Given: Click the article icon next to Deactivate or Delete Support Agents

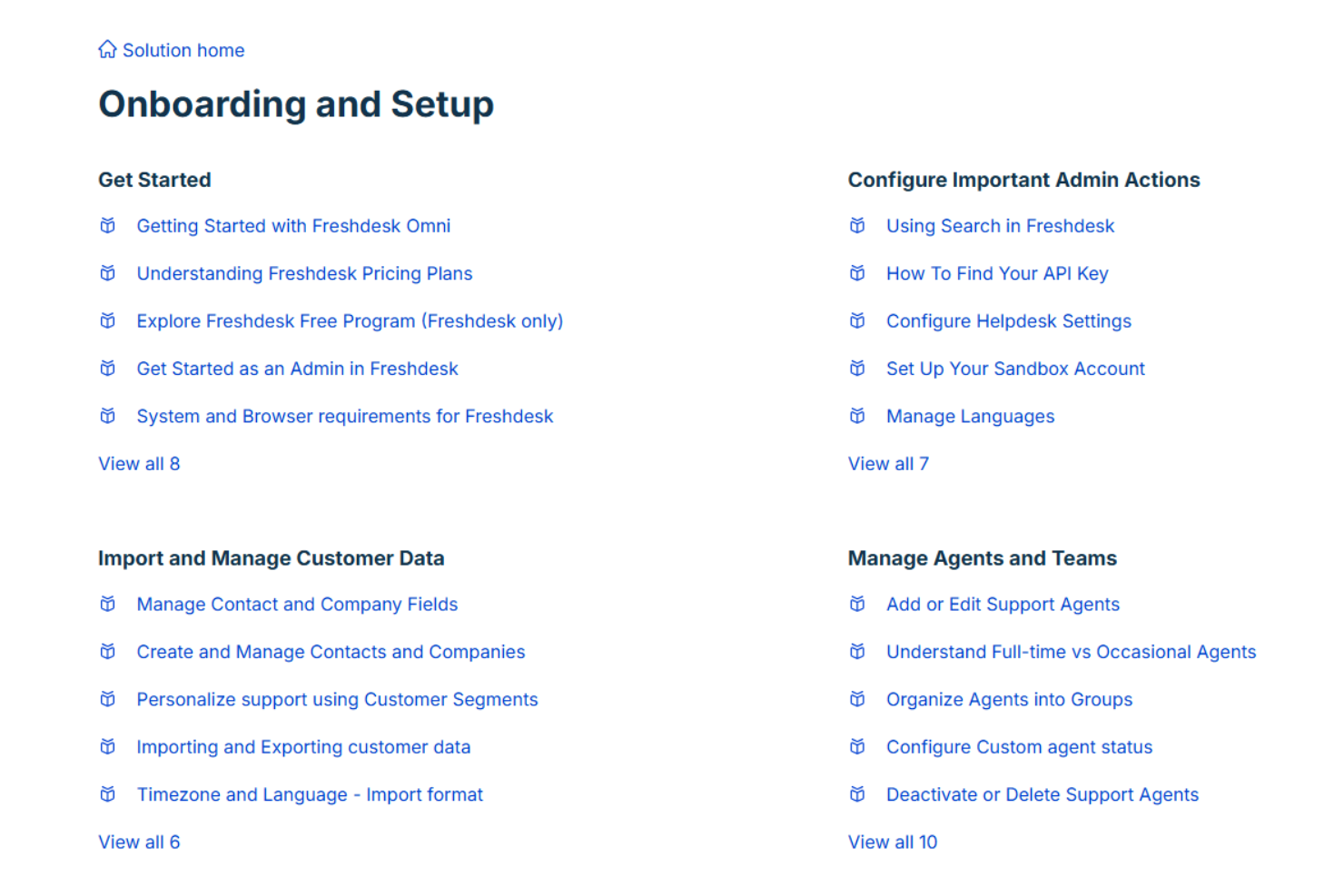Looking at the screenshot, I should coord(857,793).
